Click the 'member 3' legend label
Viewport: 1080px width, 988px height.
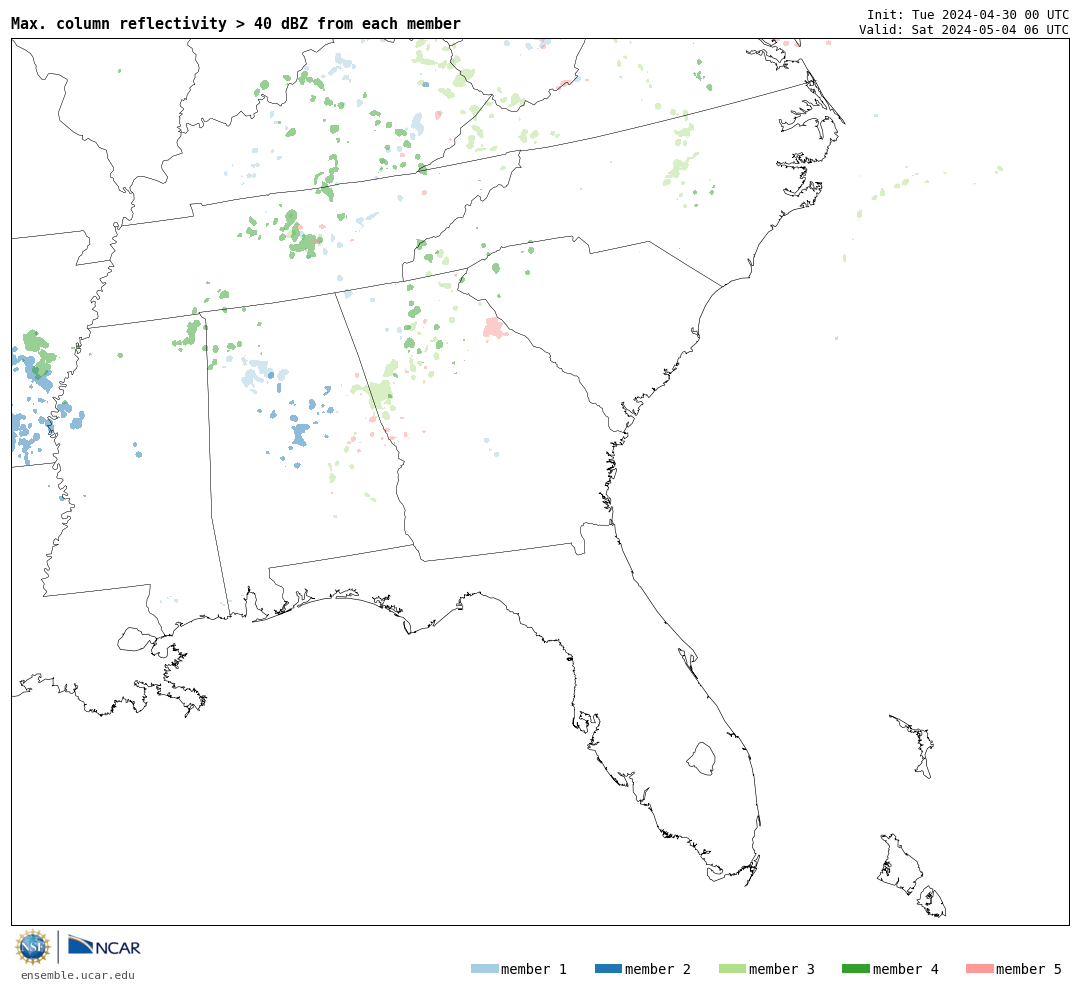pos(782,969)
